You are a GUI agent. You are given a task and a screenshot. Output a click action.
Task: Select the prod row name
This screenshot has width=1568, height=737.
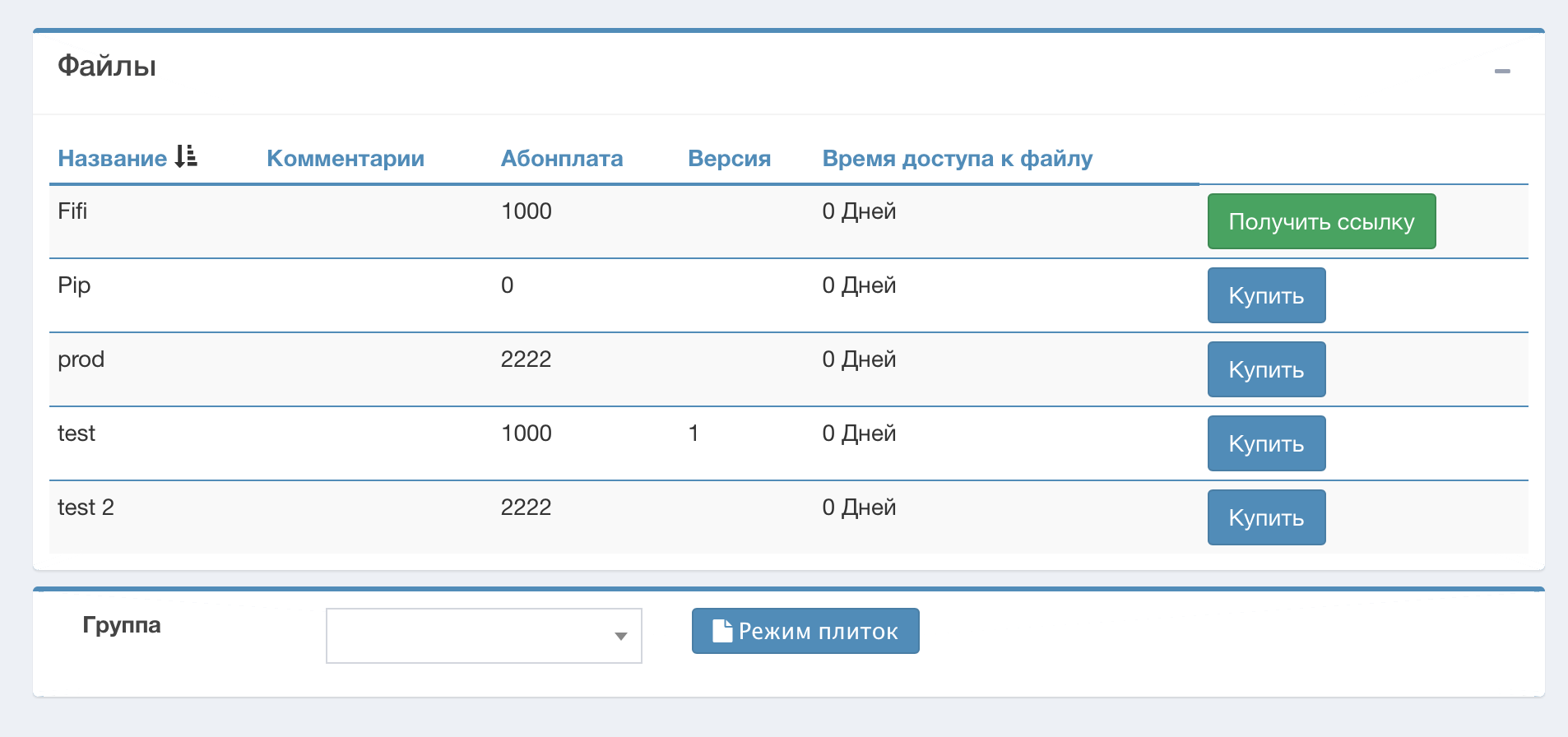point(81,359)
